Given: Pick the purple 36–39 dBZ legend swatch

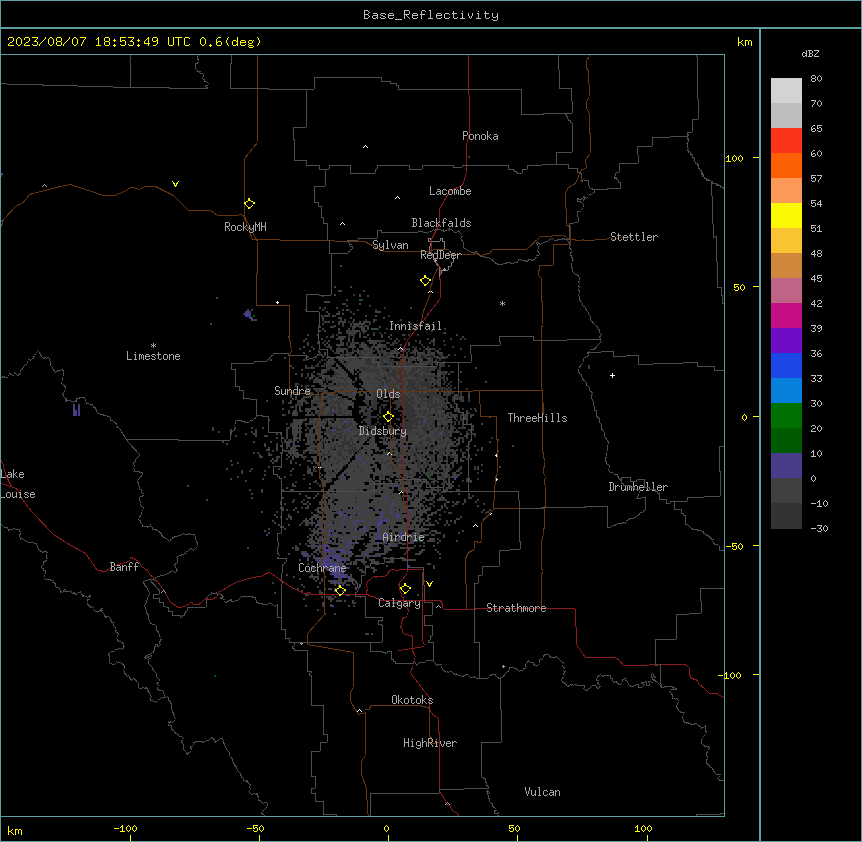Looking at the screenshot, I should coord(786,341).
